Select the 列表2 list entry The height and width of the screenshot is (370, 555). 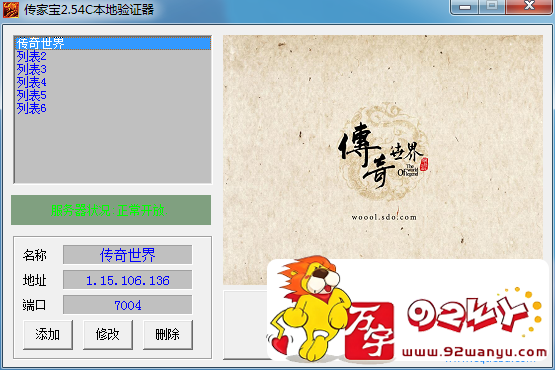(x=32, y=56)
